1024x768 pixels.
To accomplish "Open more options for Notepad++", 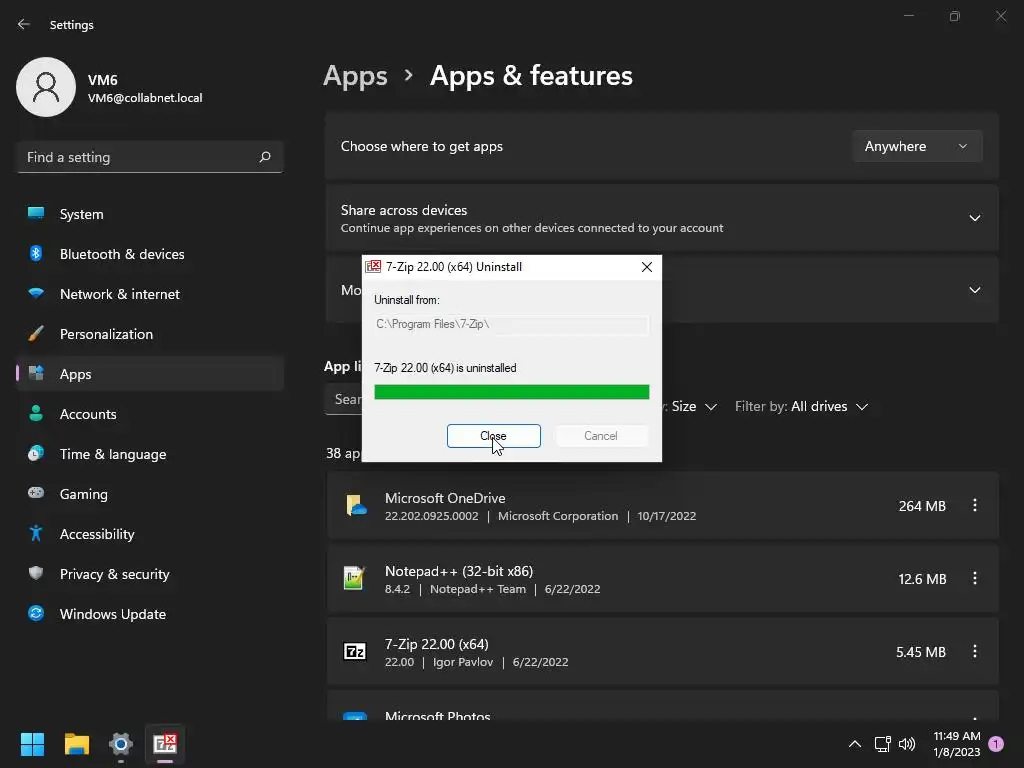I will (974, 579).
